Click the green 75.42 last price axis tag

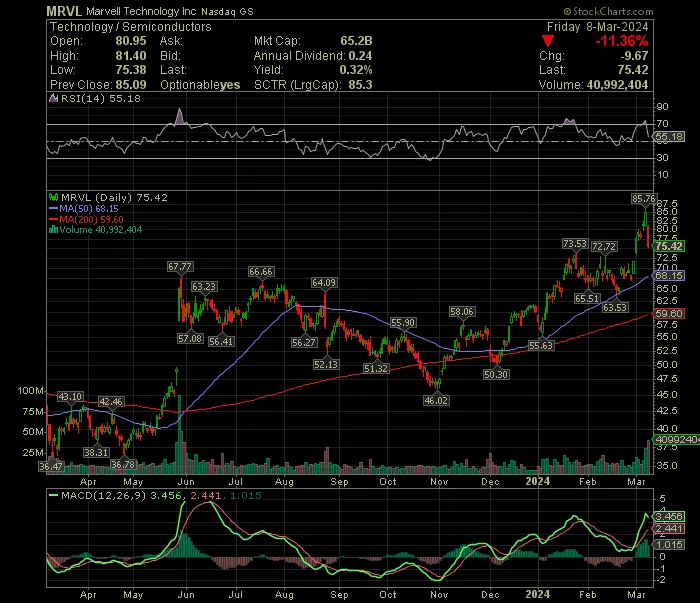669,246
